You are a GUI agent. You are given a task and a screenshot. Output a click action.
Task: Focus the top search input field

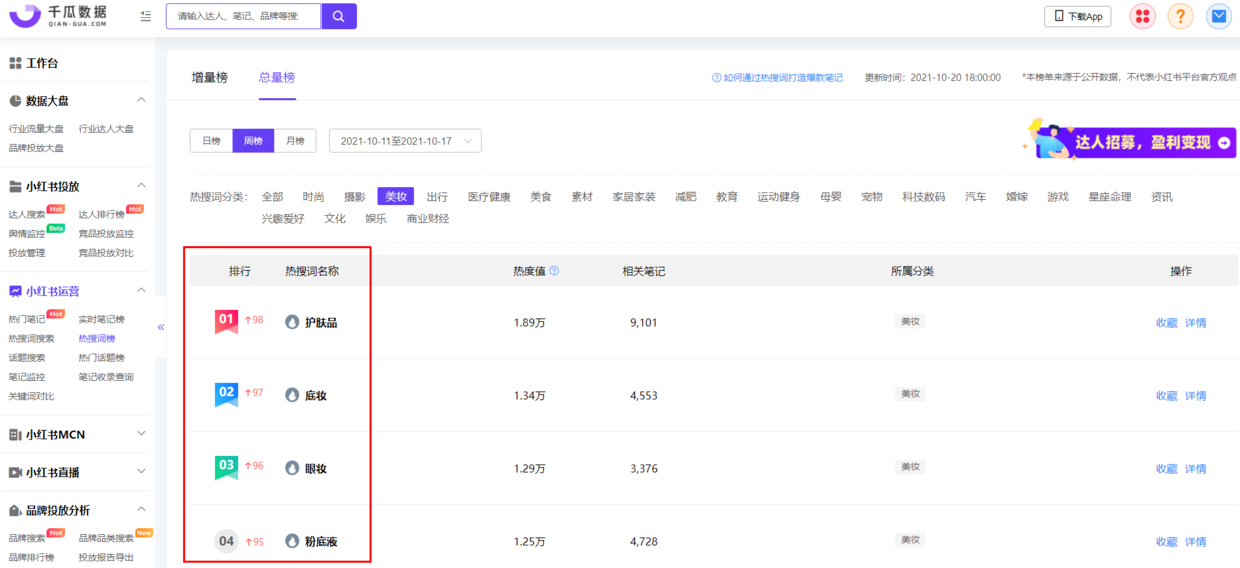pos(244,16)
